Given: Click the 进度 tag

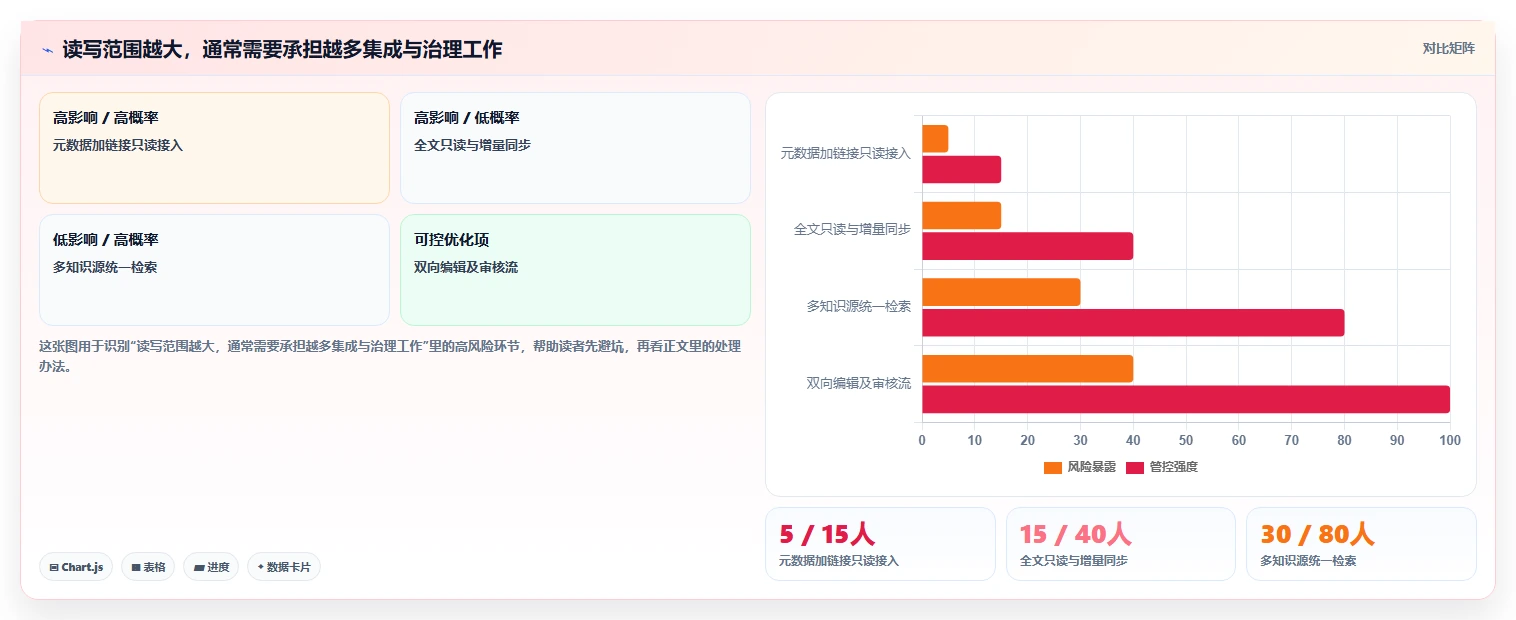Looking at the screenshot, I should (211, 567).
